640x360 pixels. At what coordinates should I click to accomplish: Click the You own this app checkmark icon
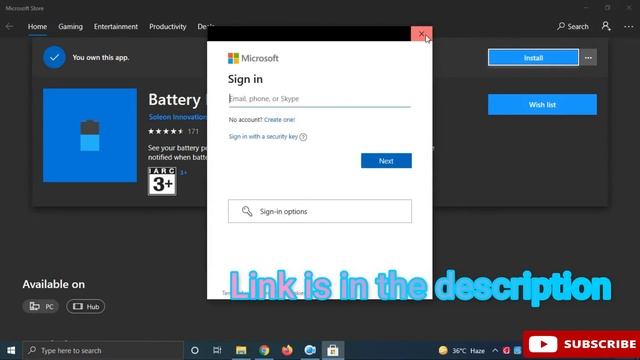click(x=54, y=58)
